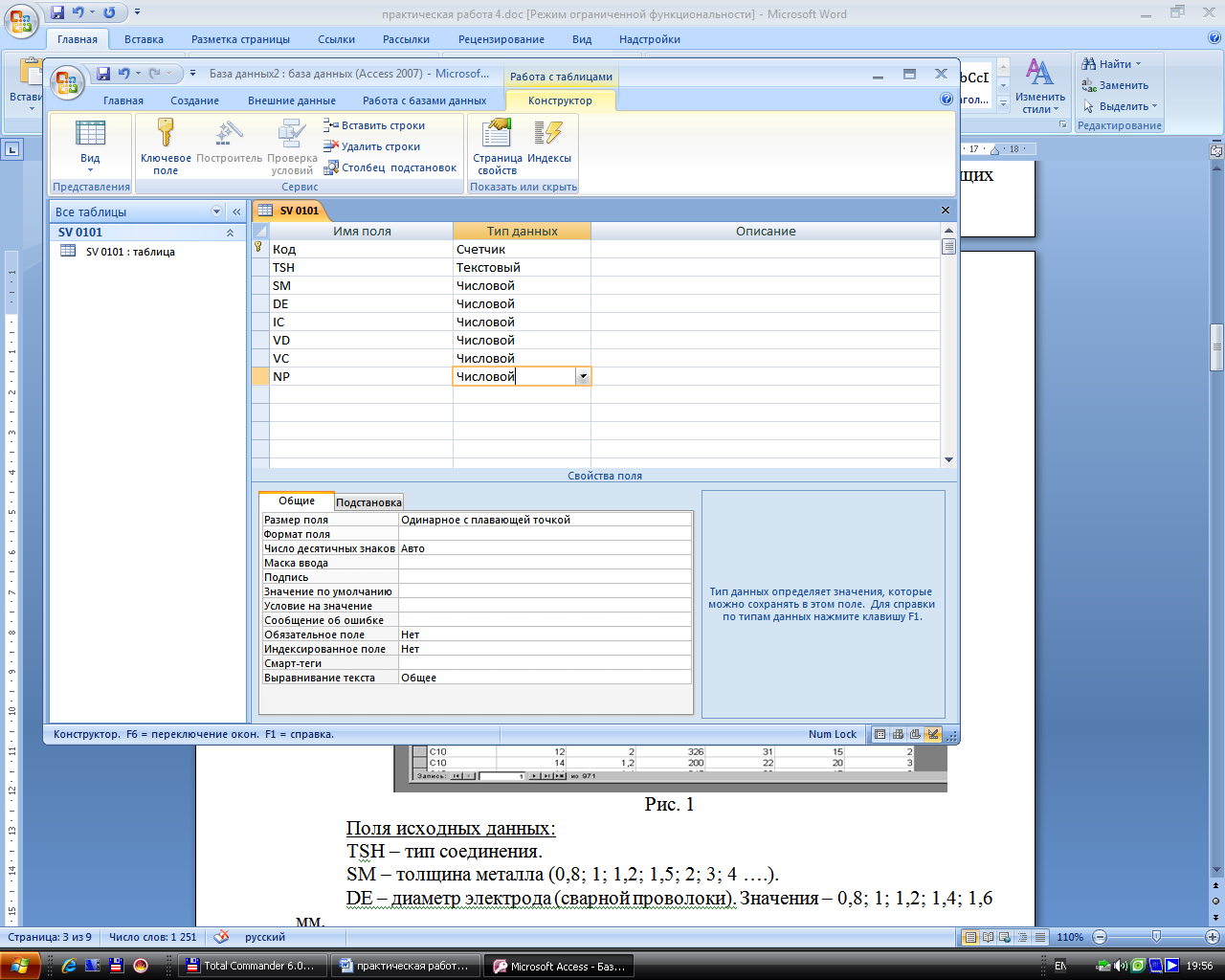Switch to Подстановка properties tab
Viewport: 1225px width, 980px height.
tap(368, 502)
